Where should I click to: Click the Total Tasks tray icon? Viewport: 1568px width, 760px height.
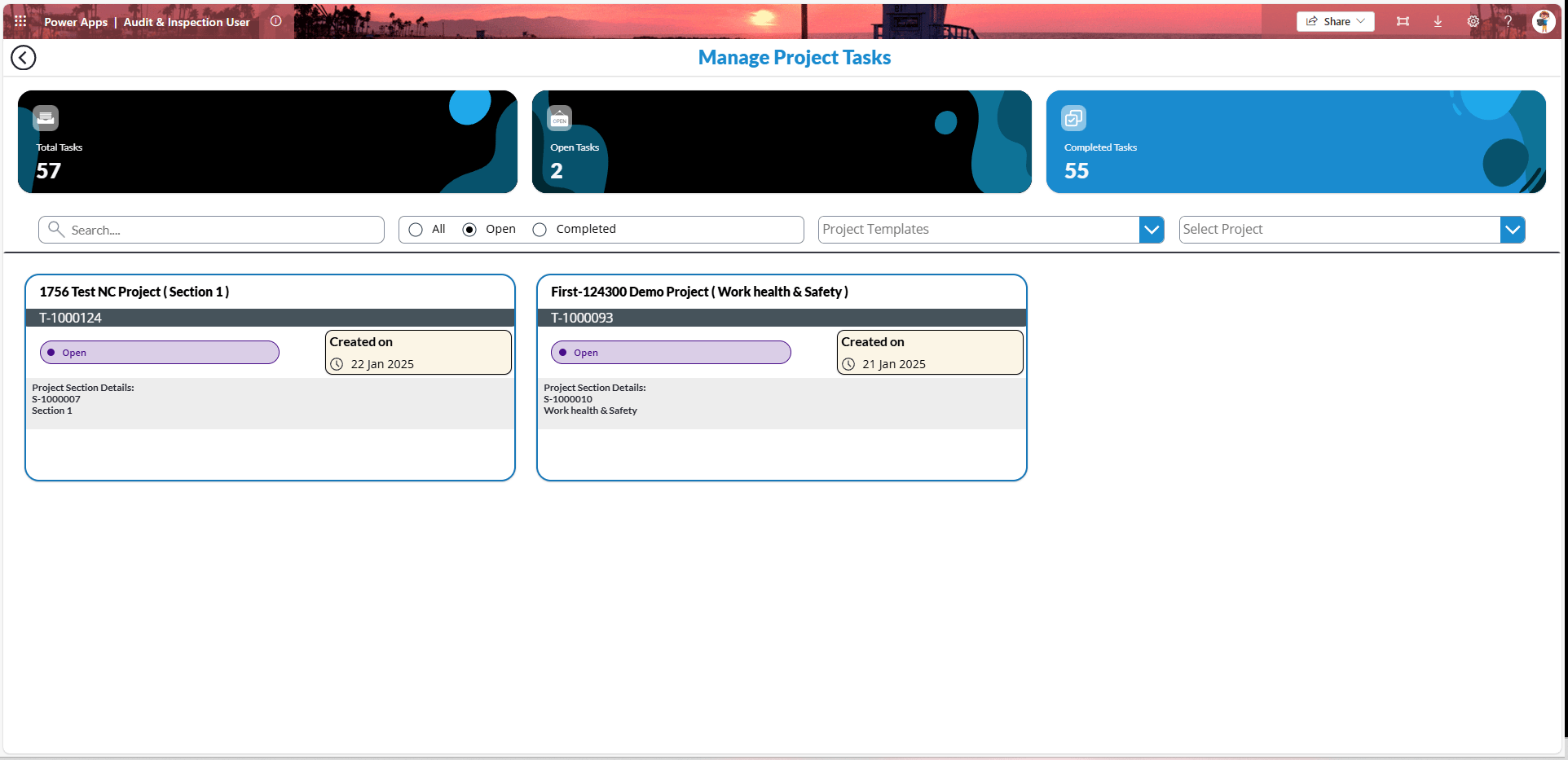coord(46,118)
